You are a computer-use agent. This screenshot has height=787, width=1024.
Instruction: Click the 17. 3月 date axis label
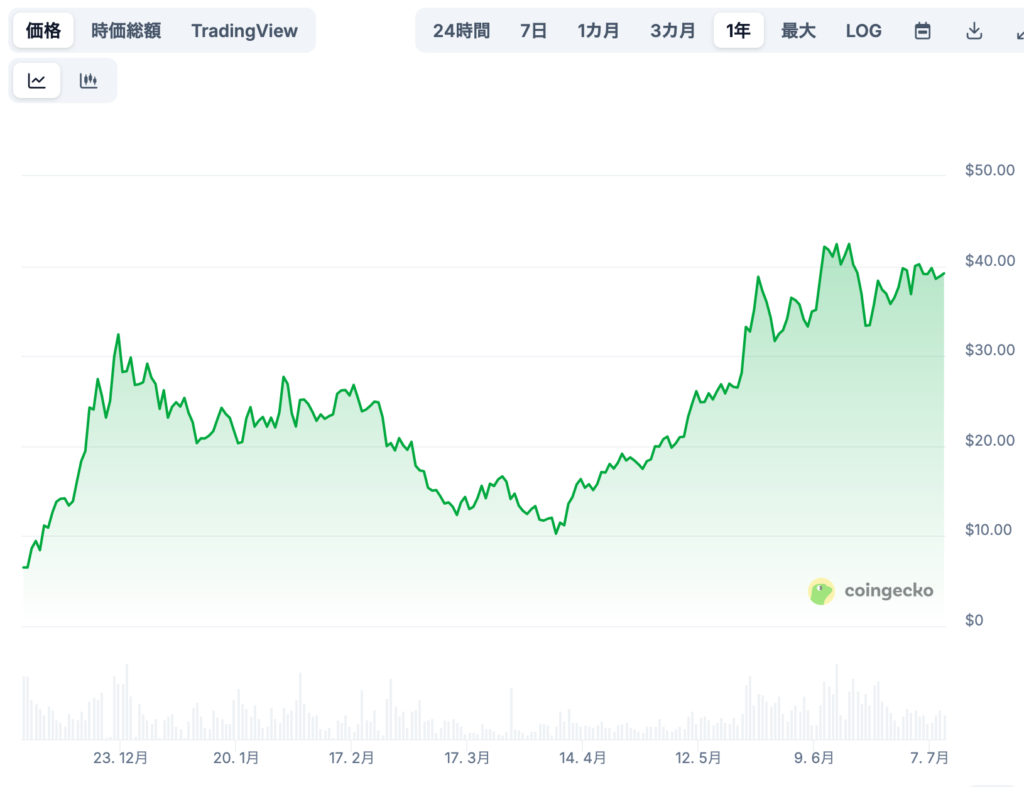(467, 758)
